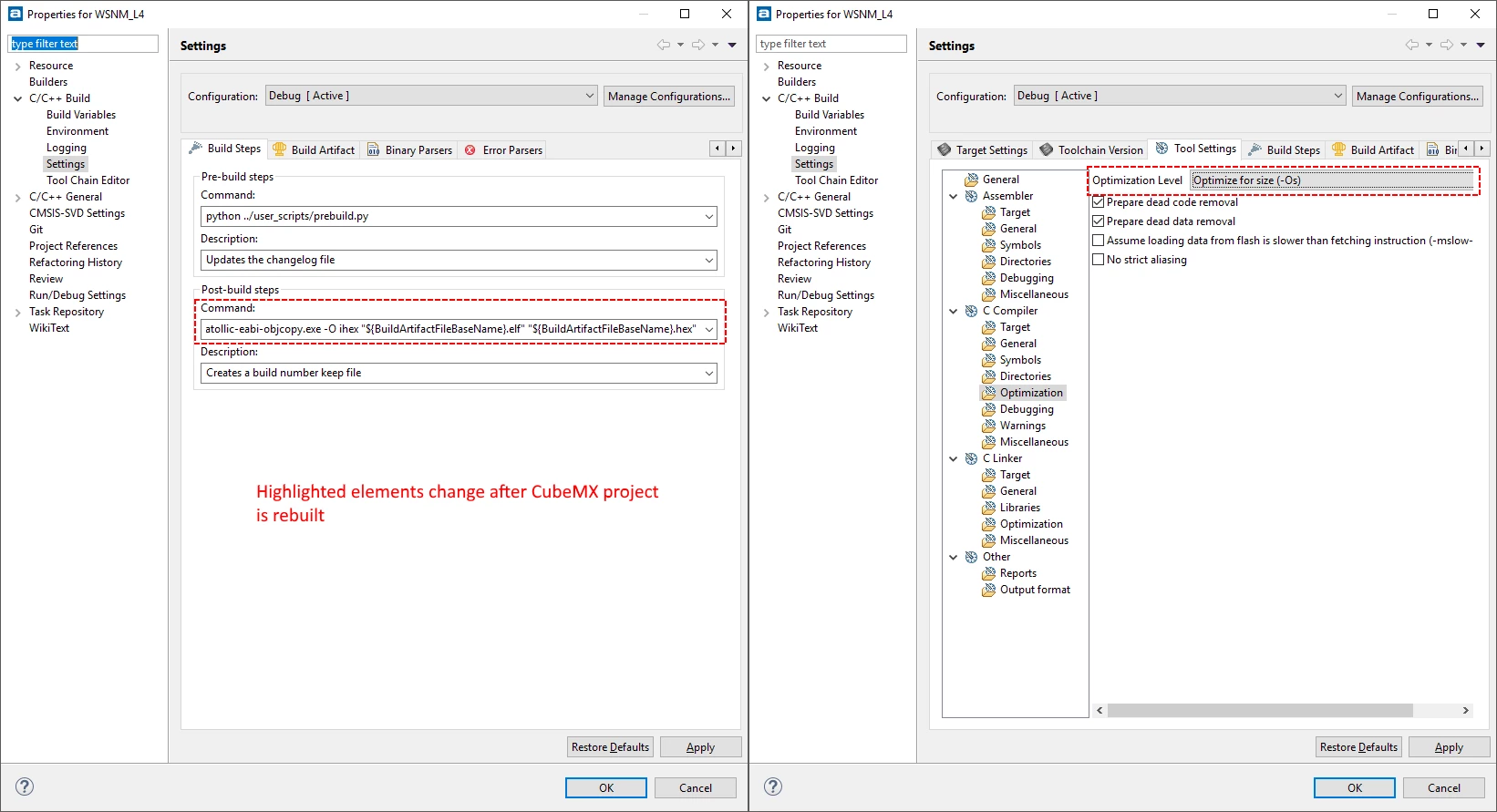The height and width of the screenshot is (812, 1497).
Task: Open Configuration dropdown in left window
Action: 431,96
